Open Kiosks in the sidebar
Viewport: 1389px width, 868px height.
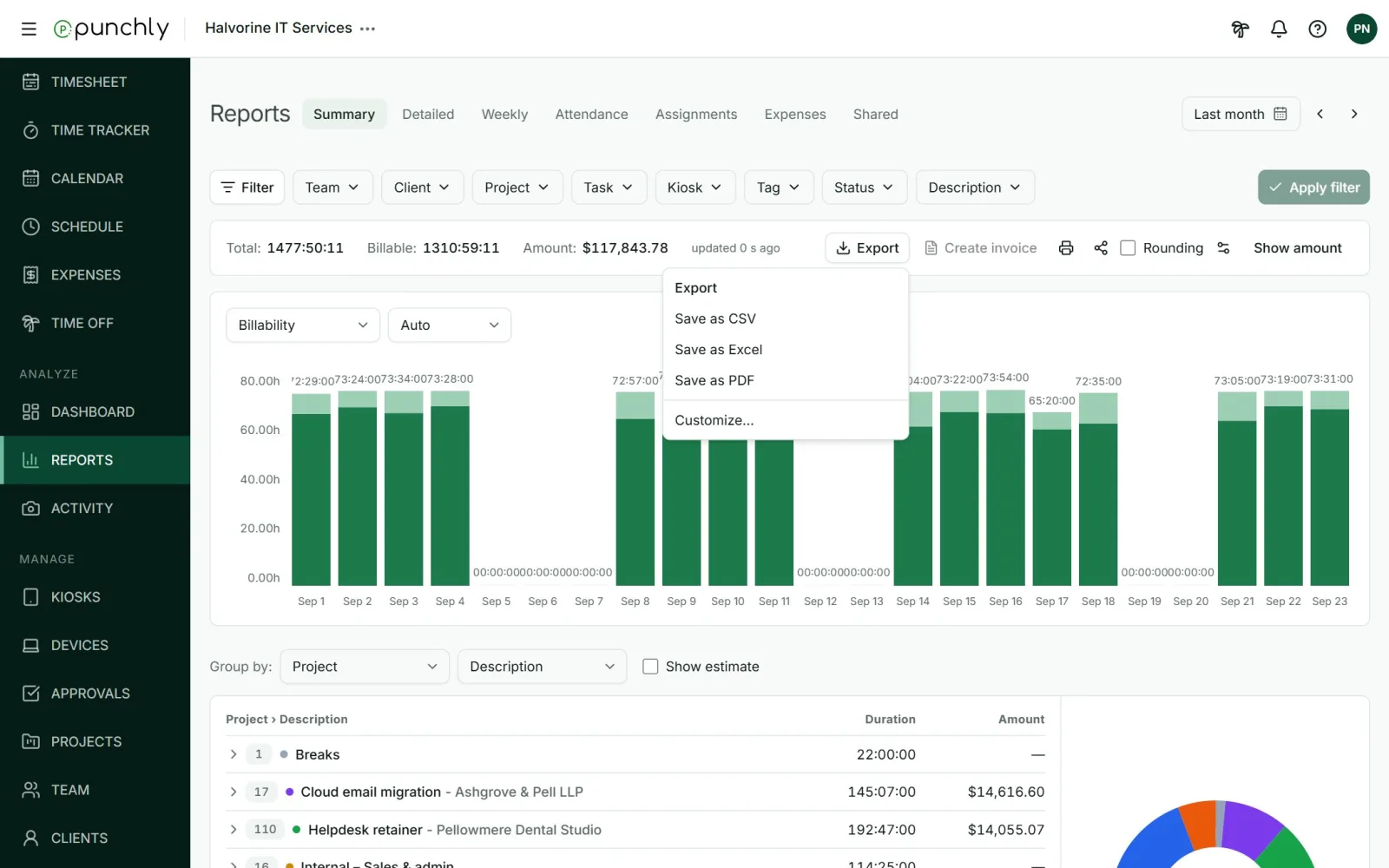[x=95, y=597]
